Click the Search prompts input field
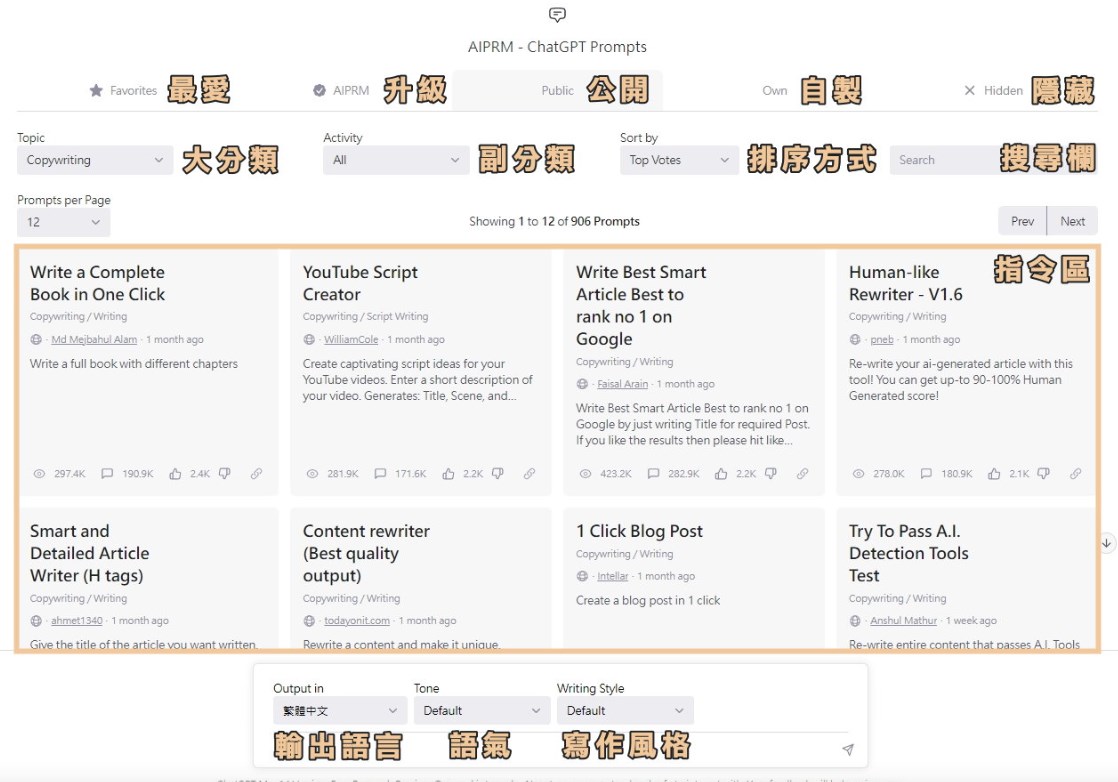Image resolution: width=1118 pixels, height=782 pixels. pyautogui.click(x=940, y=160)
